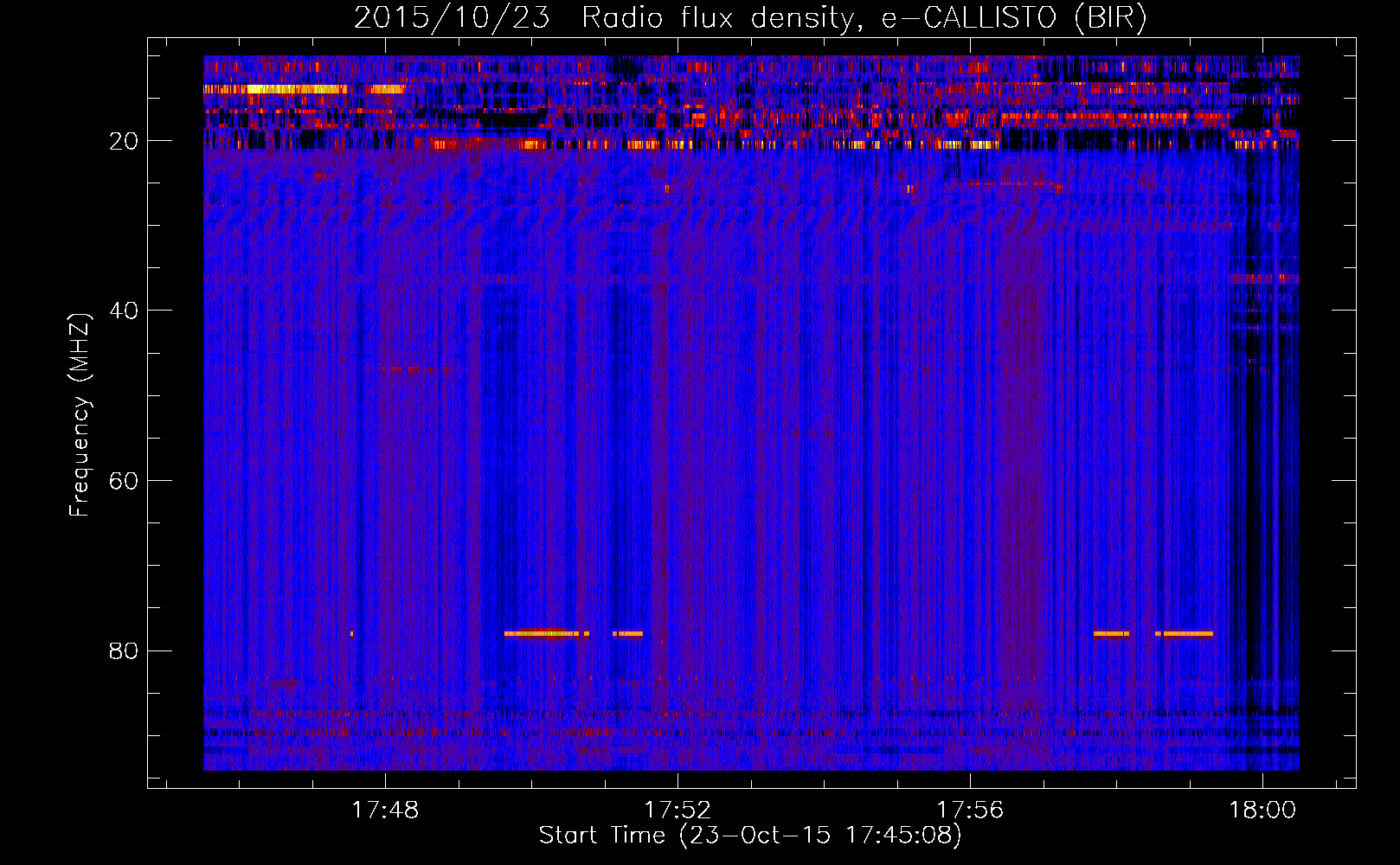Click the "60" frequency tick label
1400x865 pixels.
(x=124, y=481)
